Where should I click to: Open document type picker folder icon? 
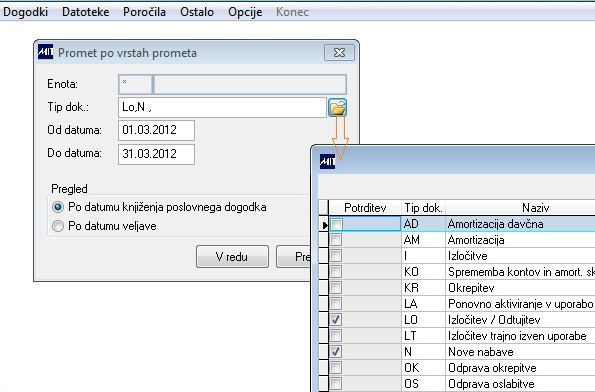[x=337, y=108]
